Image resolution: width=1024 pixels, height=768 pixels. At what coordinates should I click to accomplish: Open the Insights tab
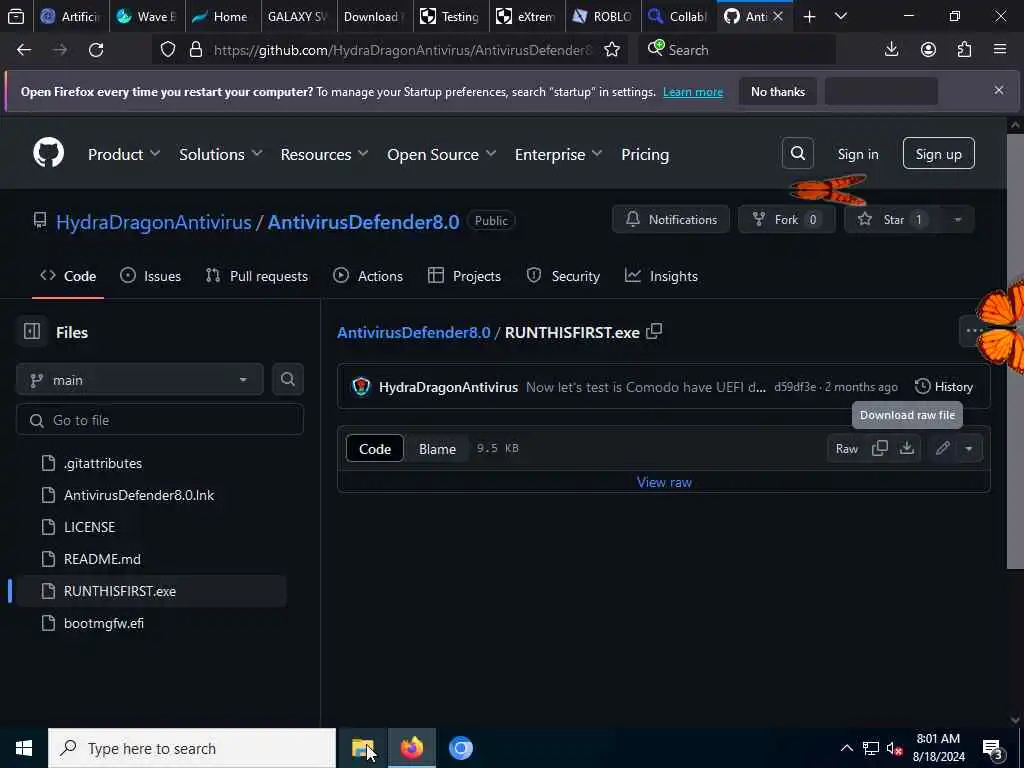tap(661, 276)
